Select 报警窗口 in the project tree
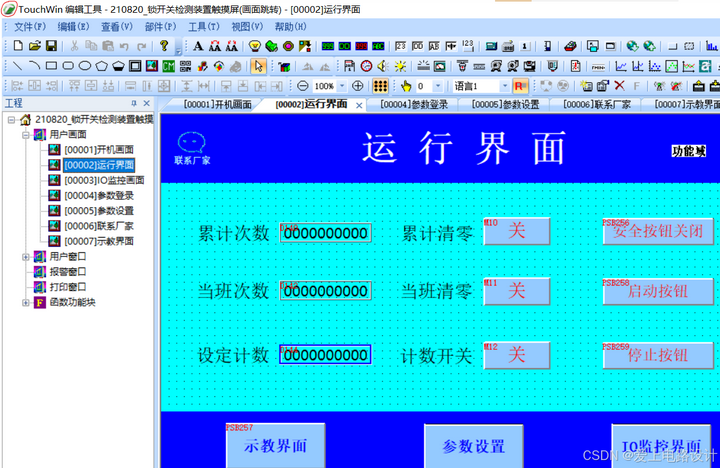 68,272
